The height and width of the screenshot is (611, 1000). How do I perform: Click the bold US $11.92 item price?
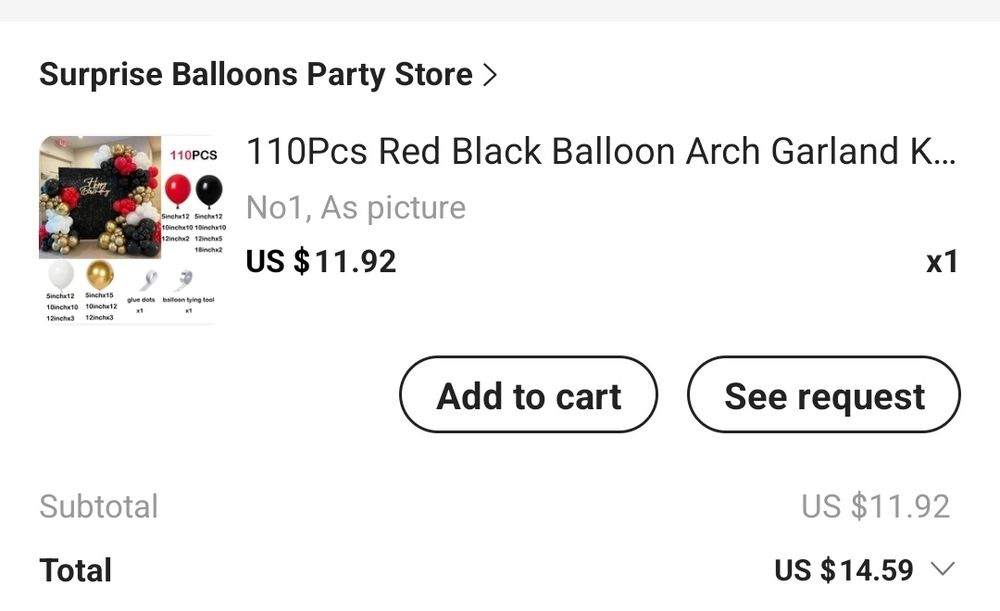[321, 262]
